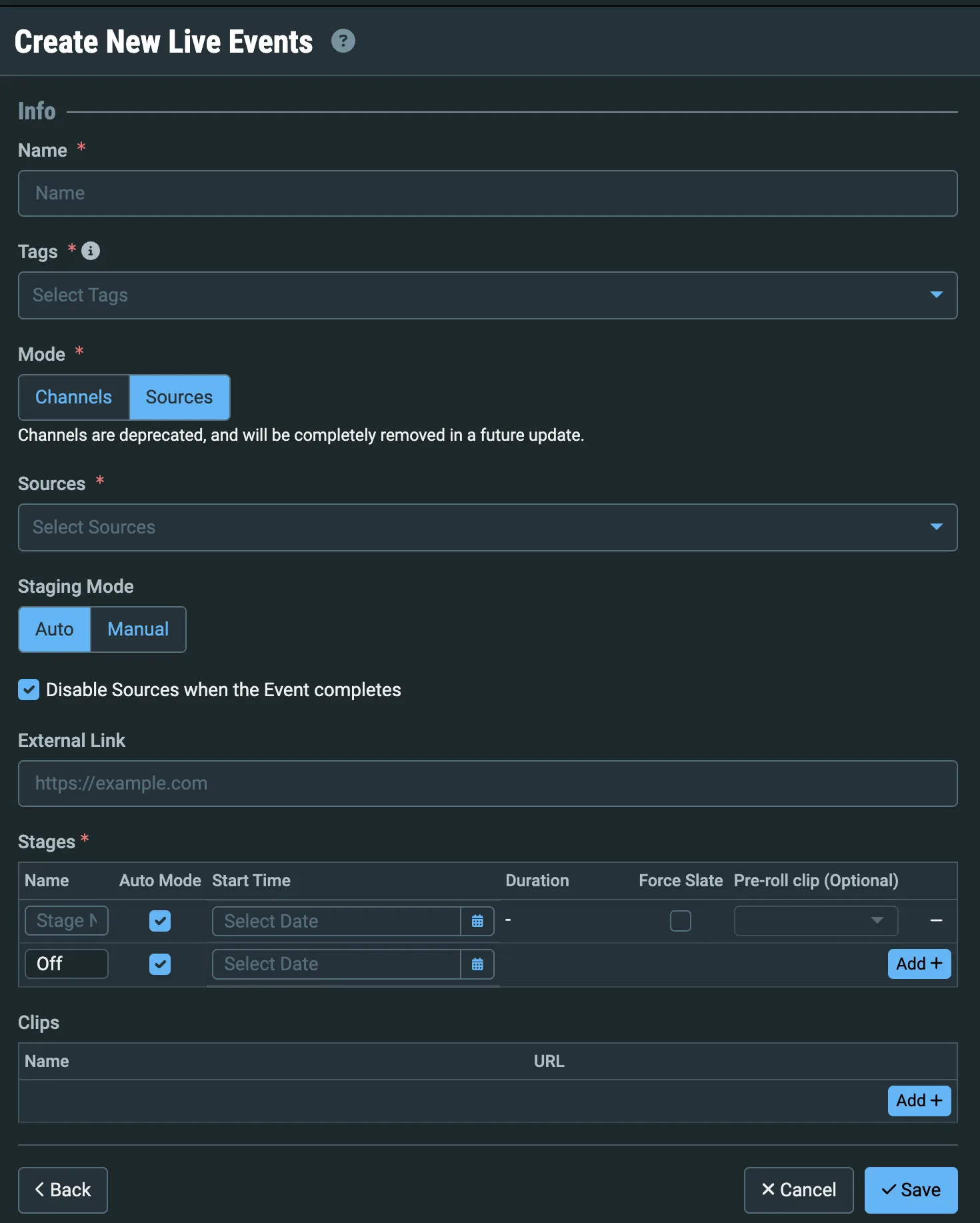
Task: Click the Create New Live Events heading
Action: (164, 42)
